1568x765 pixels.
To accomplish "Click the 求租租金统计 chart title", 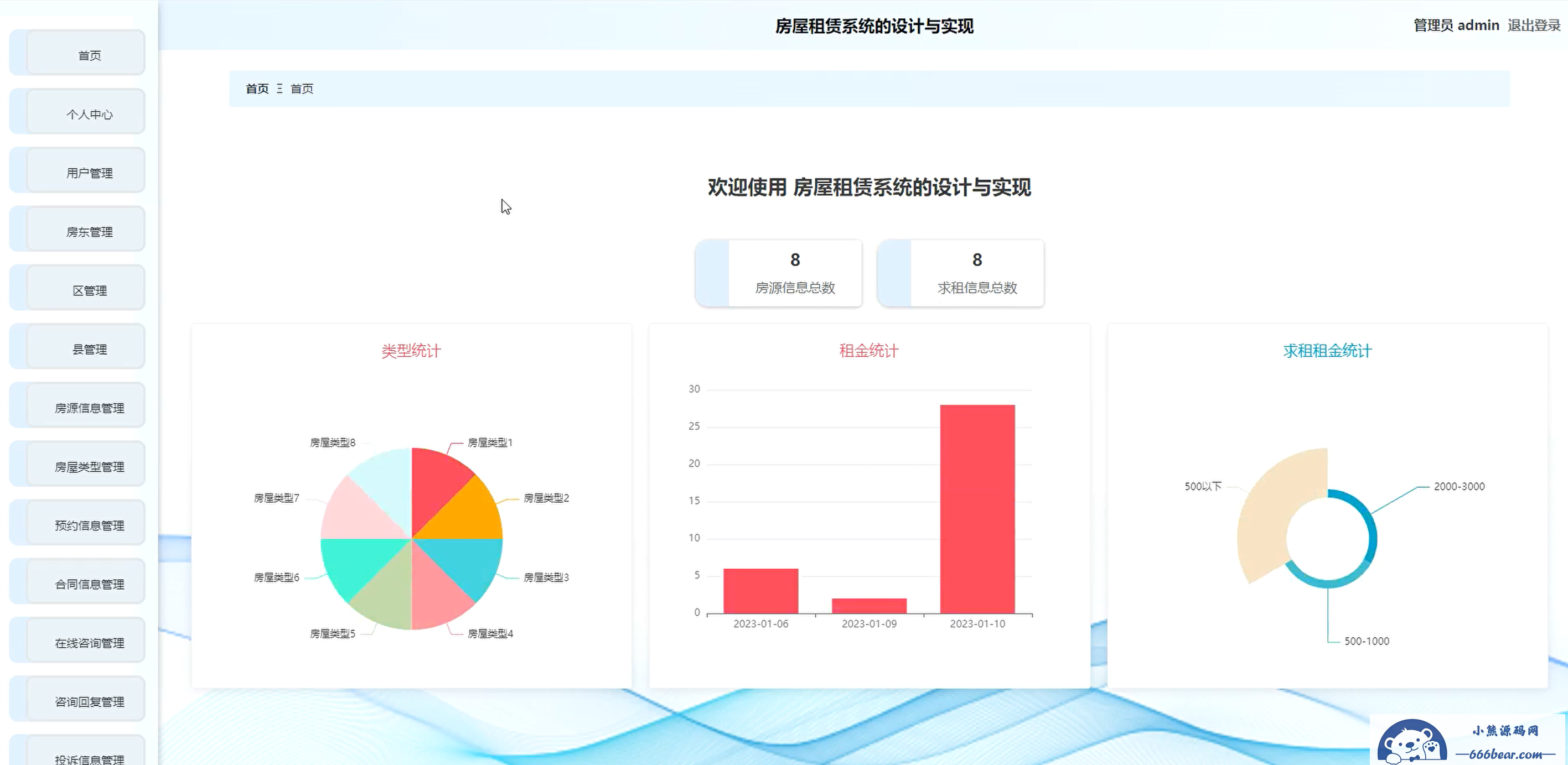I will tap(1328, 351).
